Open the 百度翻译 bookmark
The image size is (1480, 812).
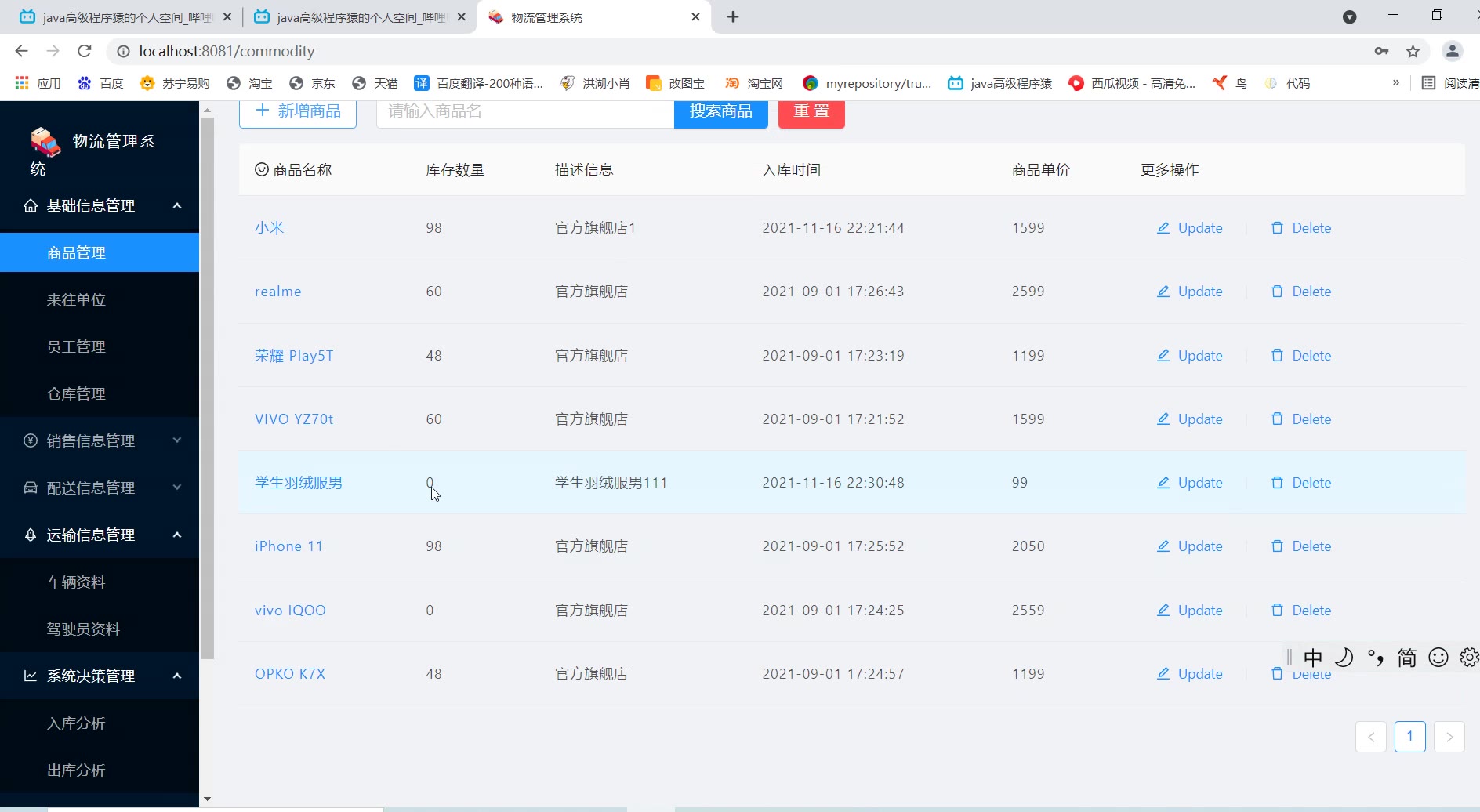coord(478,83)
